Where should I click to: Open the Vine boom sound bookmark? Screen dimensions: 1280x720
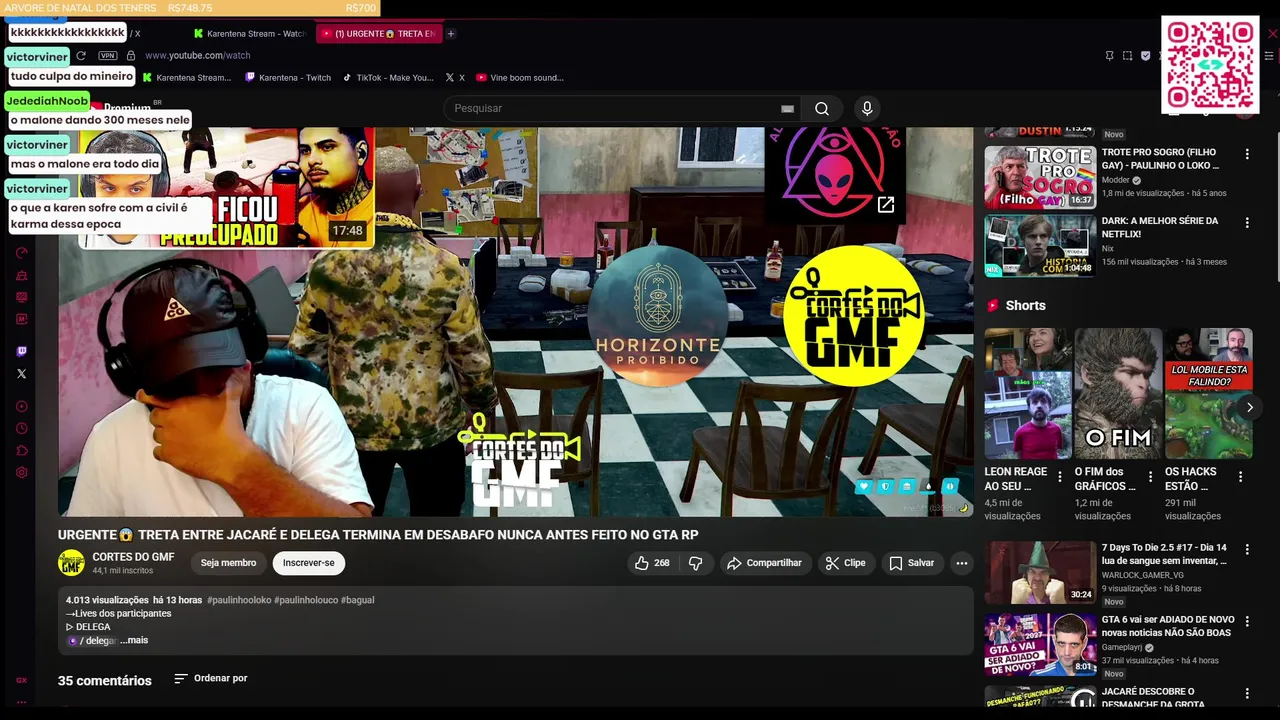(520, 78)
